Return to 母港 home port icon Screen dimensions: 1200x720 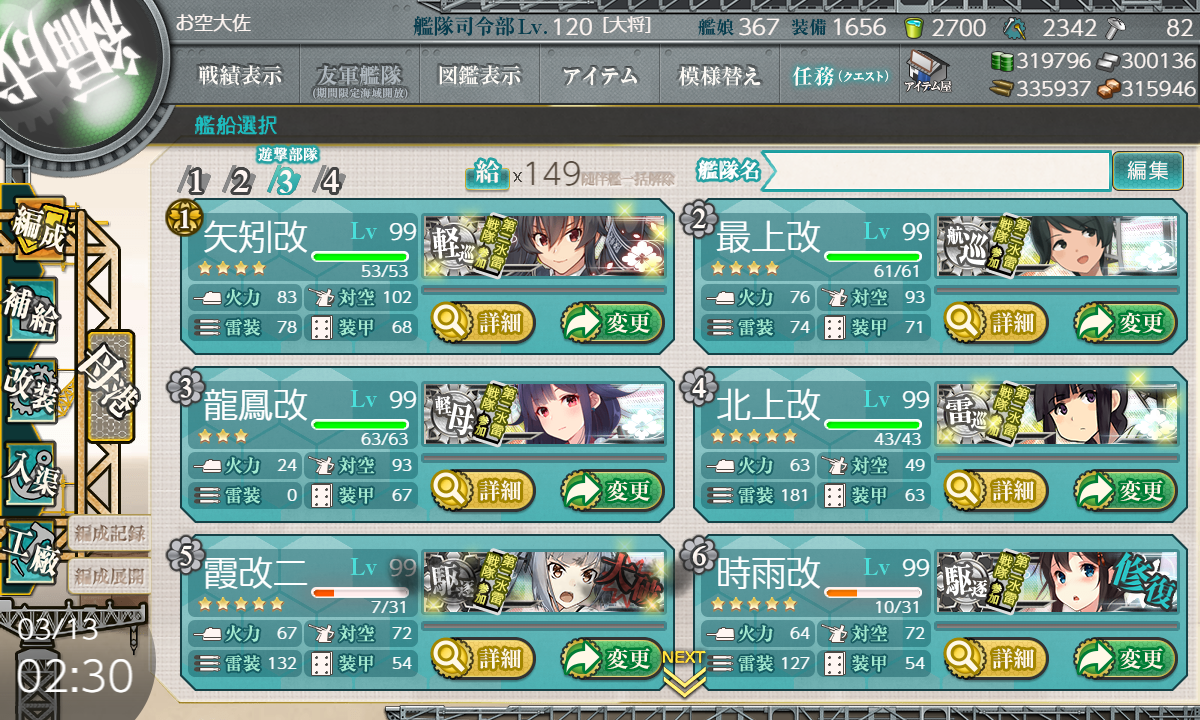tap(109, 387)
